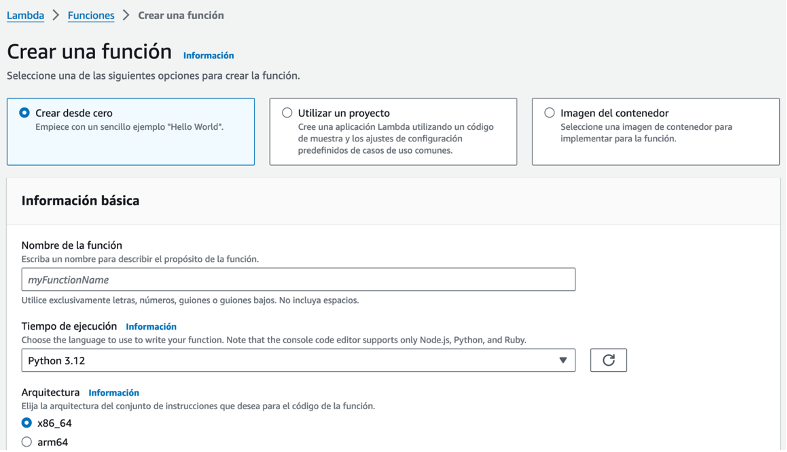
Task: Choose the x86_64 architecture radio button
Action: pos(27,423)
